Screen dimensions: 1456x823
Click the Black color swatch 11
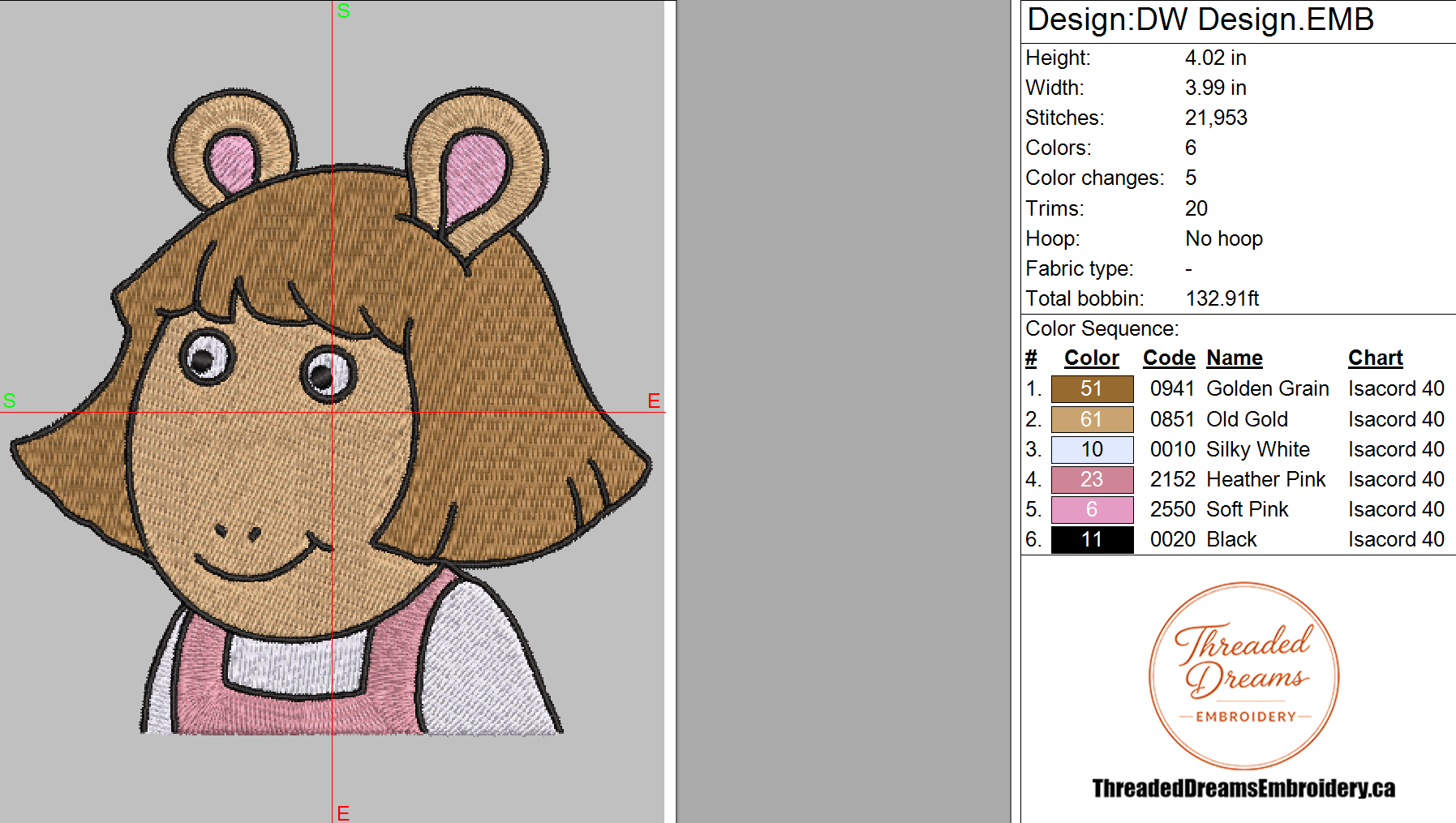tap(1092, 539)
